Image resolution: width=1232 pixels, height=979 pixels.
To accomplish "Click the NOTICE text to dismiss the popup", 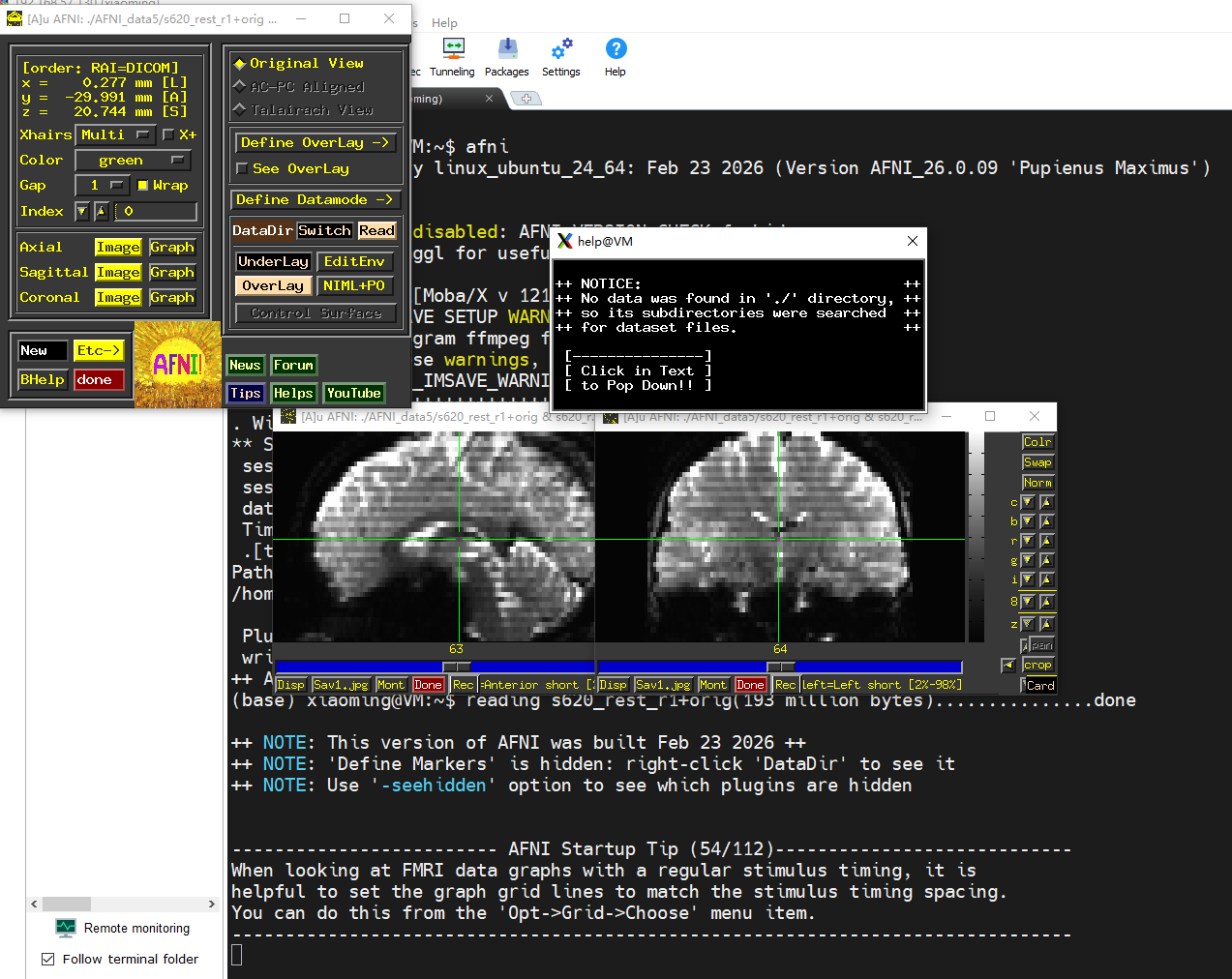I will point(737,335).
